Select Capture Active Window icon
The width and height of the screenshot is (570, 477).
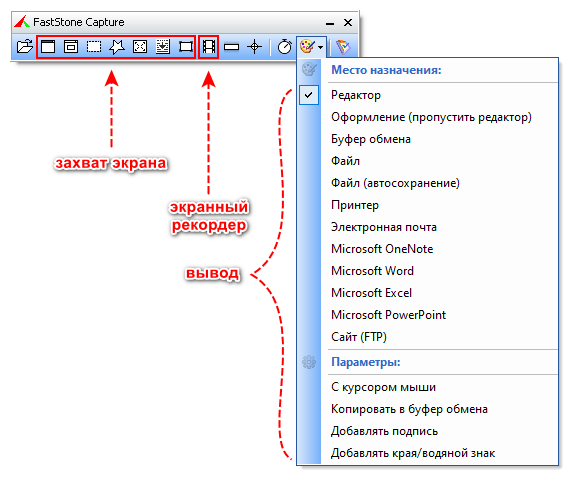coord(48,47)
